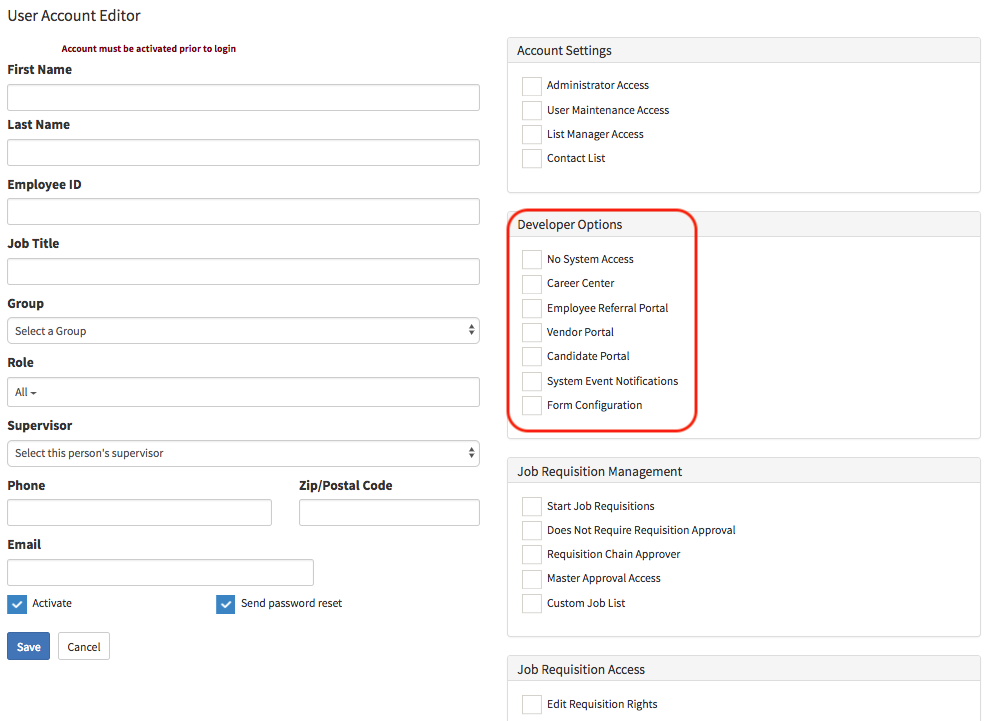Click inside the Email input field
Viewport: 997px width, 721px height.
point(159,572)
